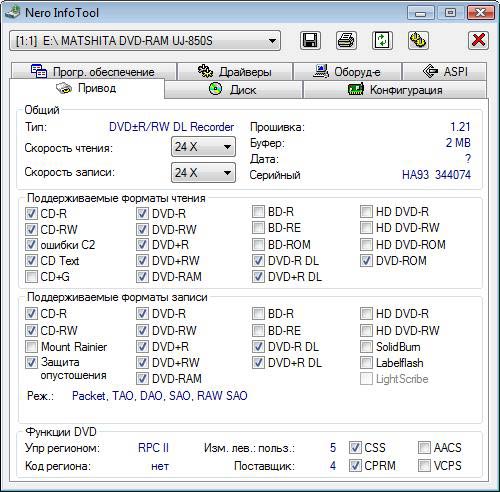Click the Nero InfoTool title bar icon
This screenshot has height=492, width=500.
pos(13,13)
